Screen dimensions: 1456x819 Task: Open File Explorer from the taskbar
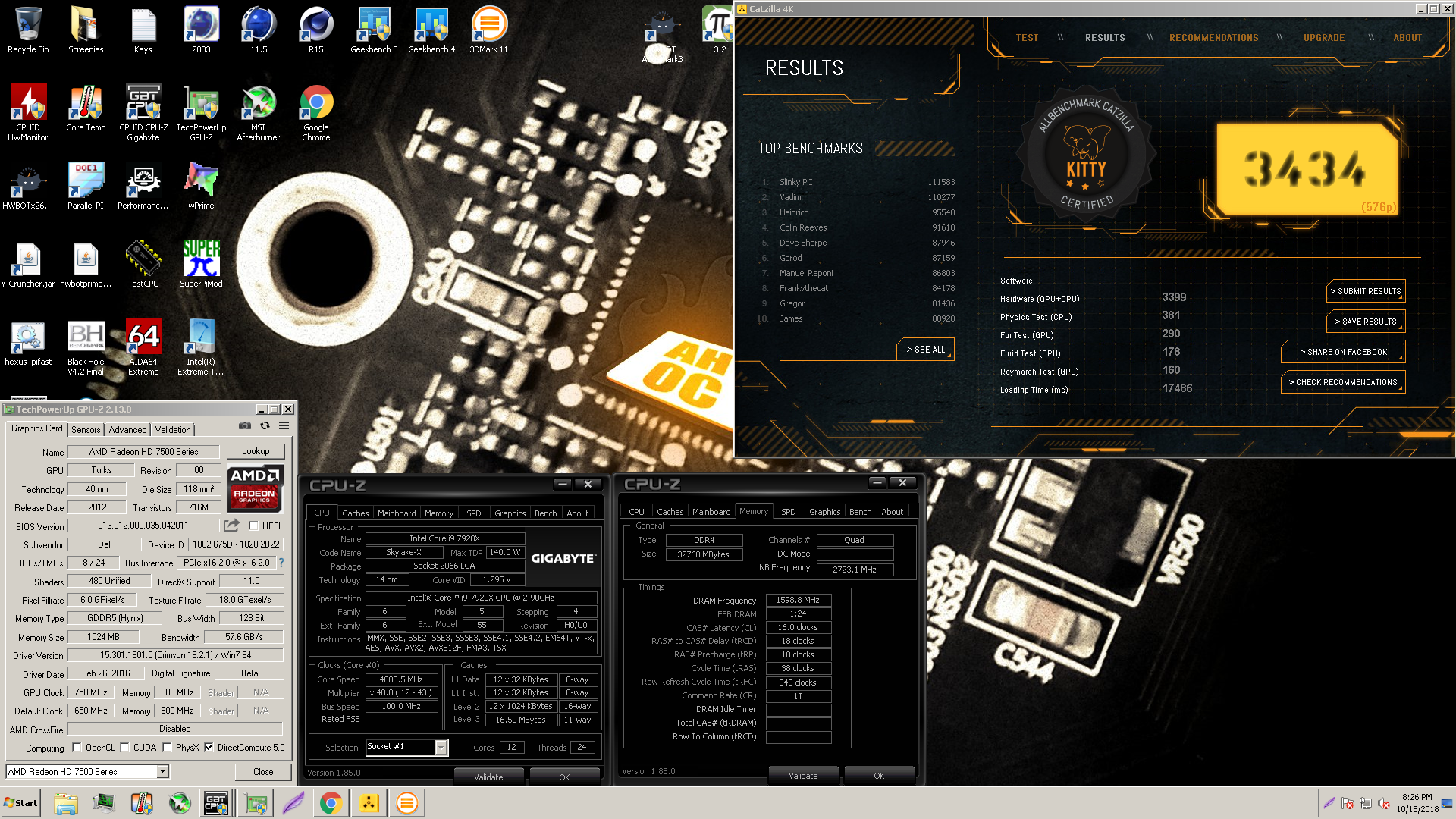(66, 803)
